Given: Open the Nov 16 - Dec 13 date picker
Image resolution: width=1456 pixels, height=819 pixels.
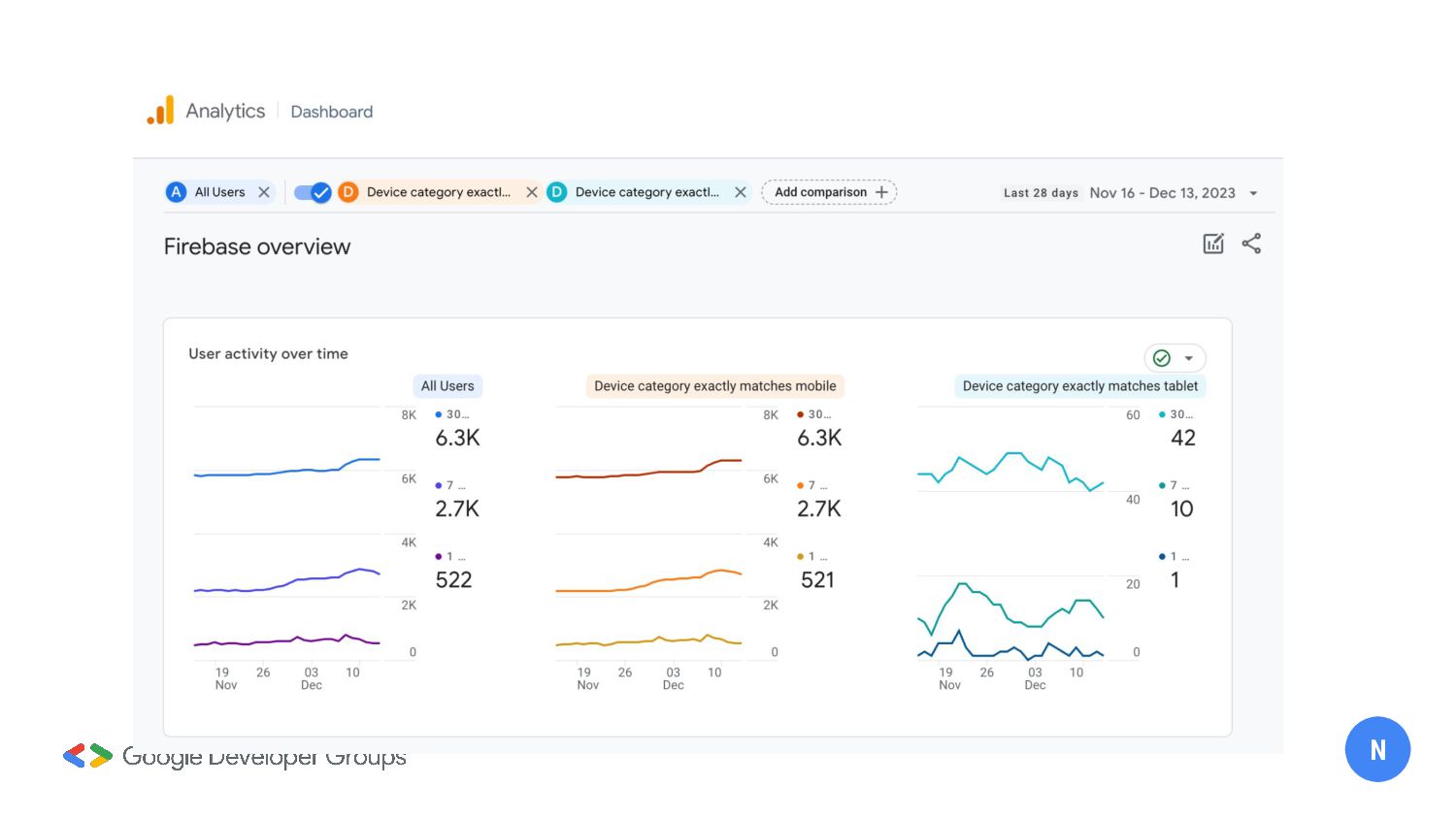Looking at the screenshot, I should click(1162, 193).
